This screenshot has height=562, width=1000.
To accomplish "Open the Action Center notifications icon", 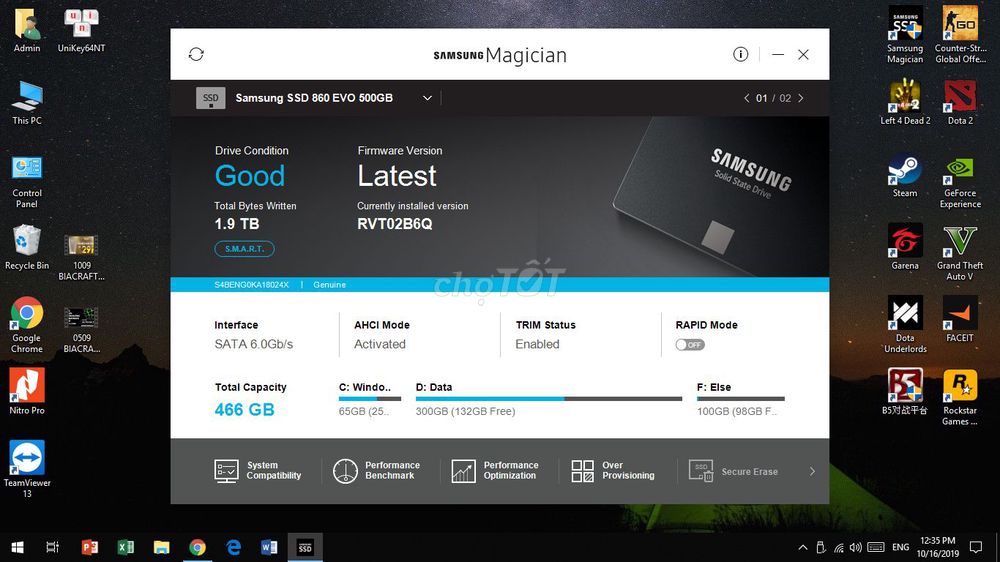I will pos(976,547).
